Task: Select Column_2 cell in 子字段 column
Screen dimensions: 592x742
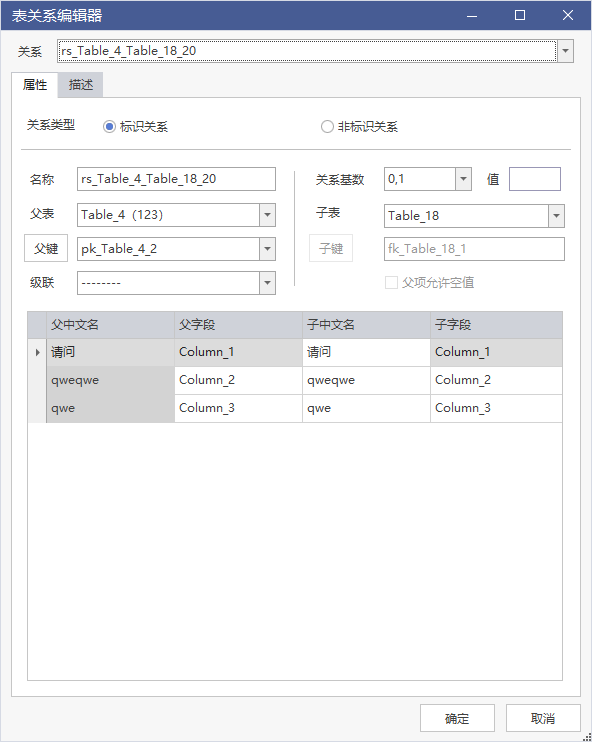Action: (x=496, y=380)
